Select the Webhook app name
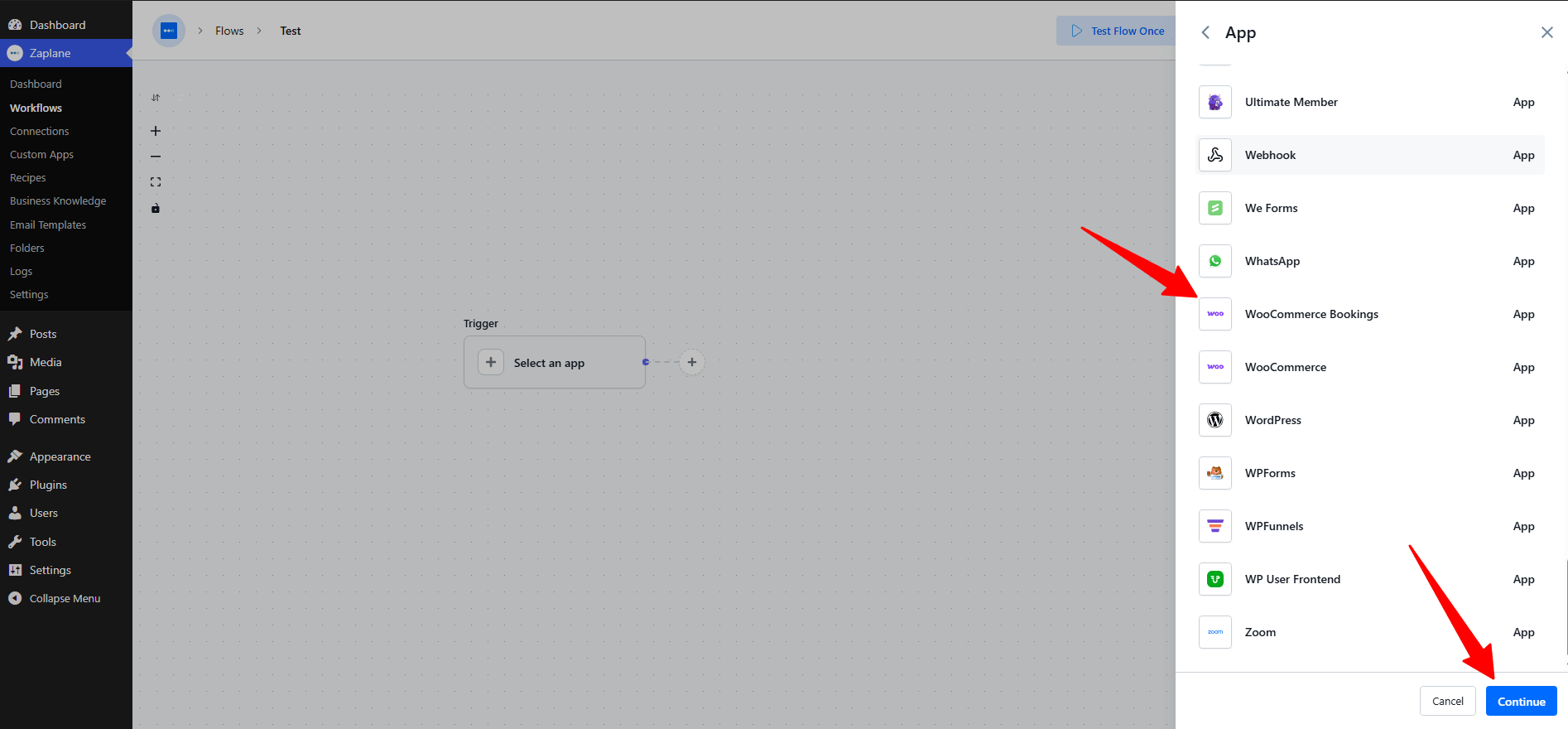 pyautogui.click(x=1270, y=155)
